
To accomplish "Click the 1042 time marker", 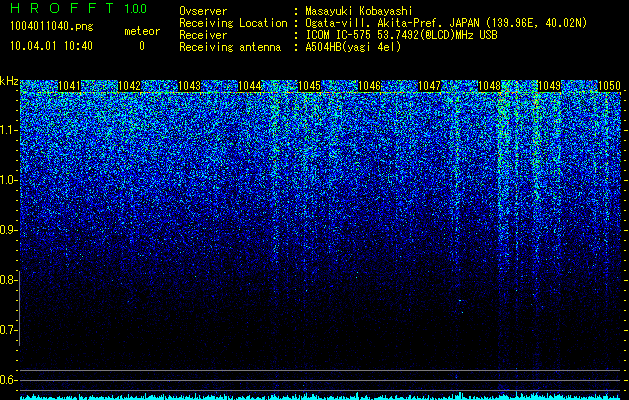I will (130, 86).
